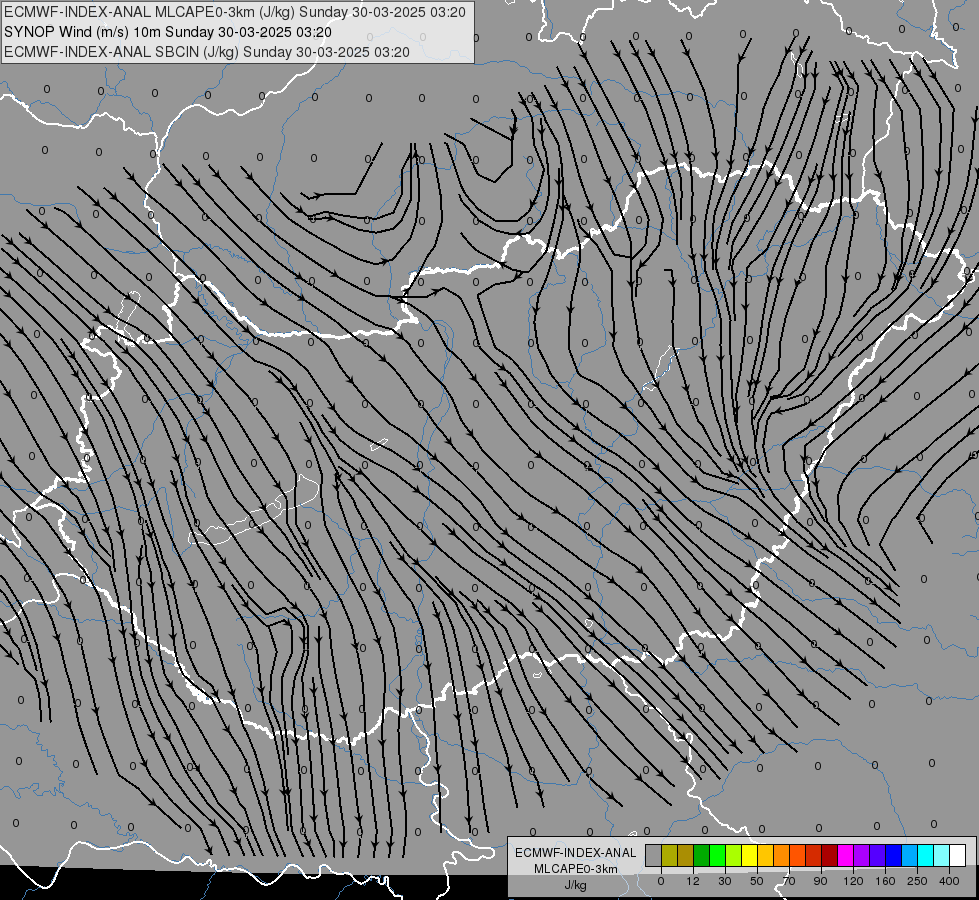Select the pure blue legend swatch
Screen dimensions: 979x900
[x=894, y=855]
